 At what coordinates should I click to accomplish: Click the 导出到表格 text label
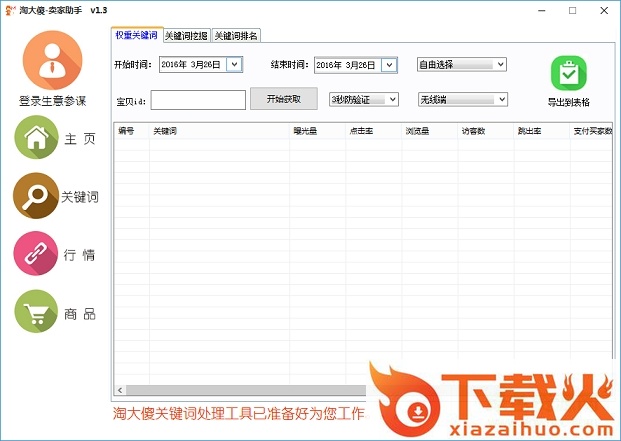(x=569, y=102)
